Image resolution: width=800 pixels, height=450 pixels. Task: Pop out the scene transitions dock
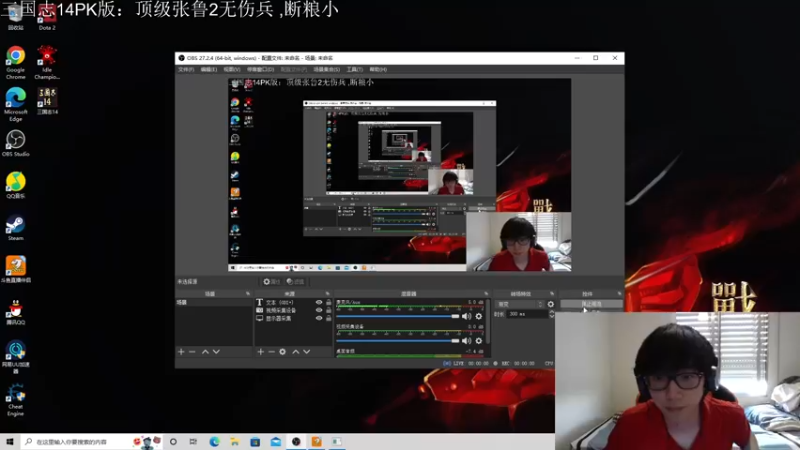click(552, 294)
